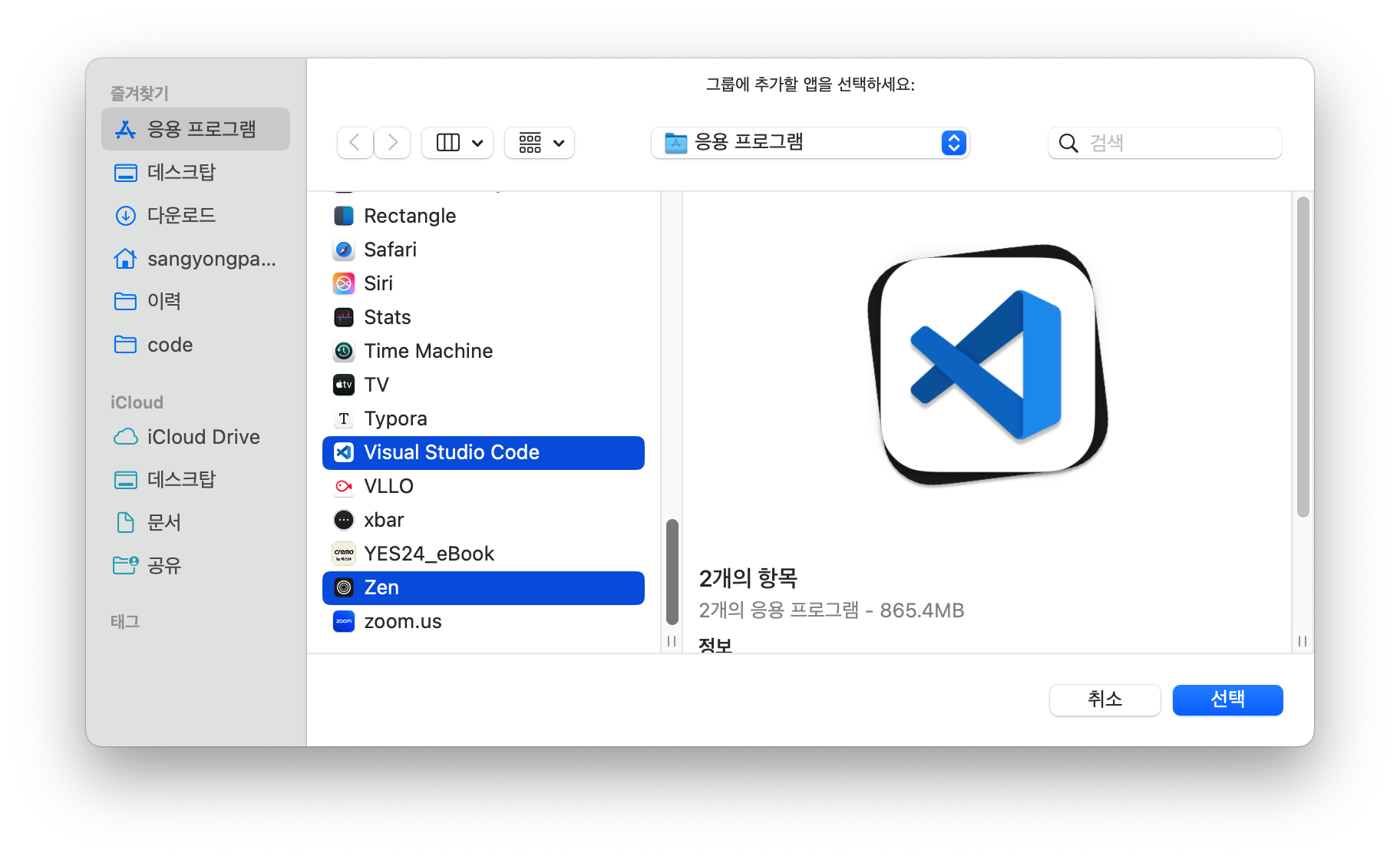This screenshot has width=1400, height=860.
Task: Click the 검색 search field
Action: pos(1164,142)
